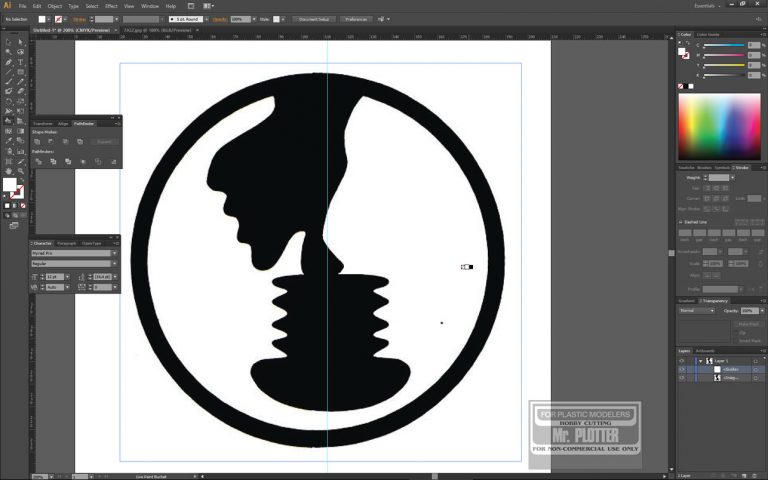
Task: Select the Selection tool (black arrow)
Action: 8,41
